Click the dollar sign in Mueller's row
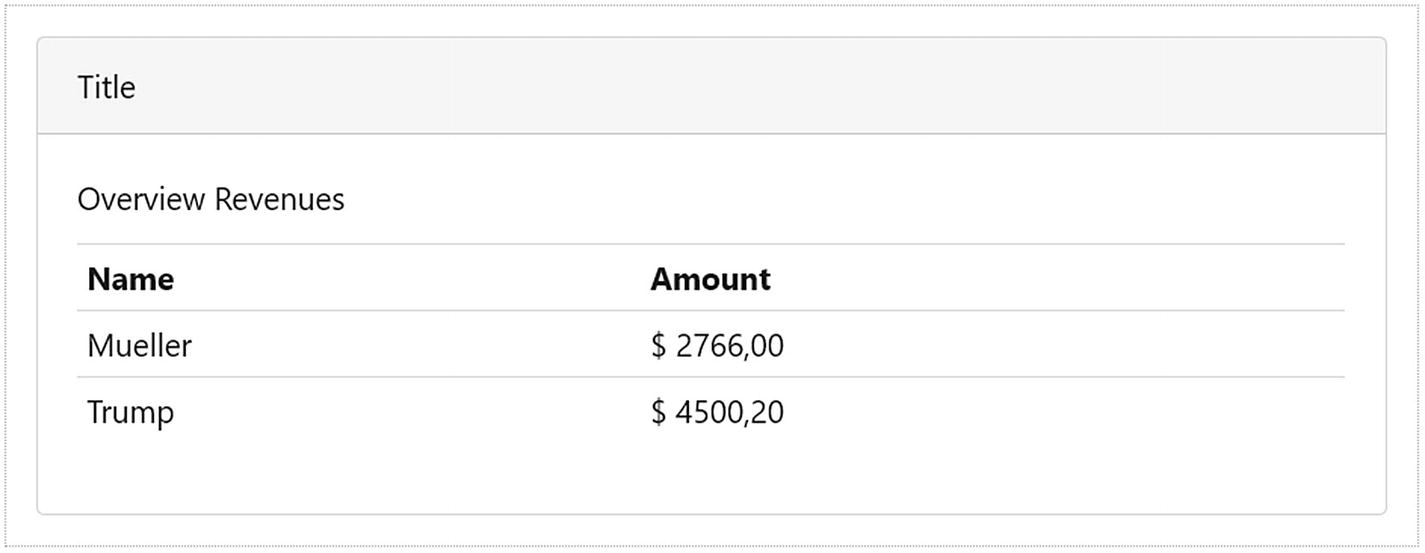Viewport: 1425px width, 553px height. click(658, 346)
